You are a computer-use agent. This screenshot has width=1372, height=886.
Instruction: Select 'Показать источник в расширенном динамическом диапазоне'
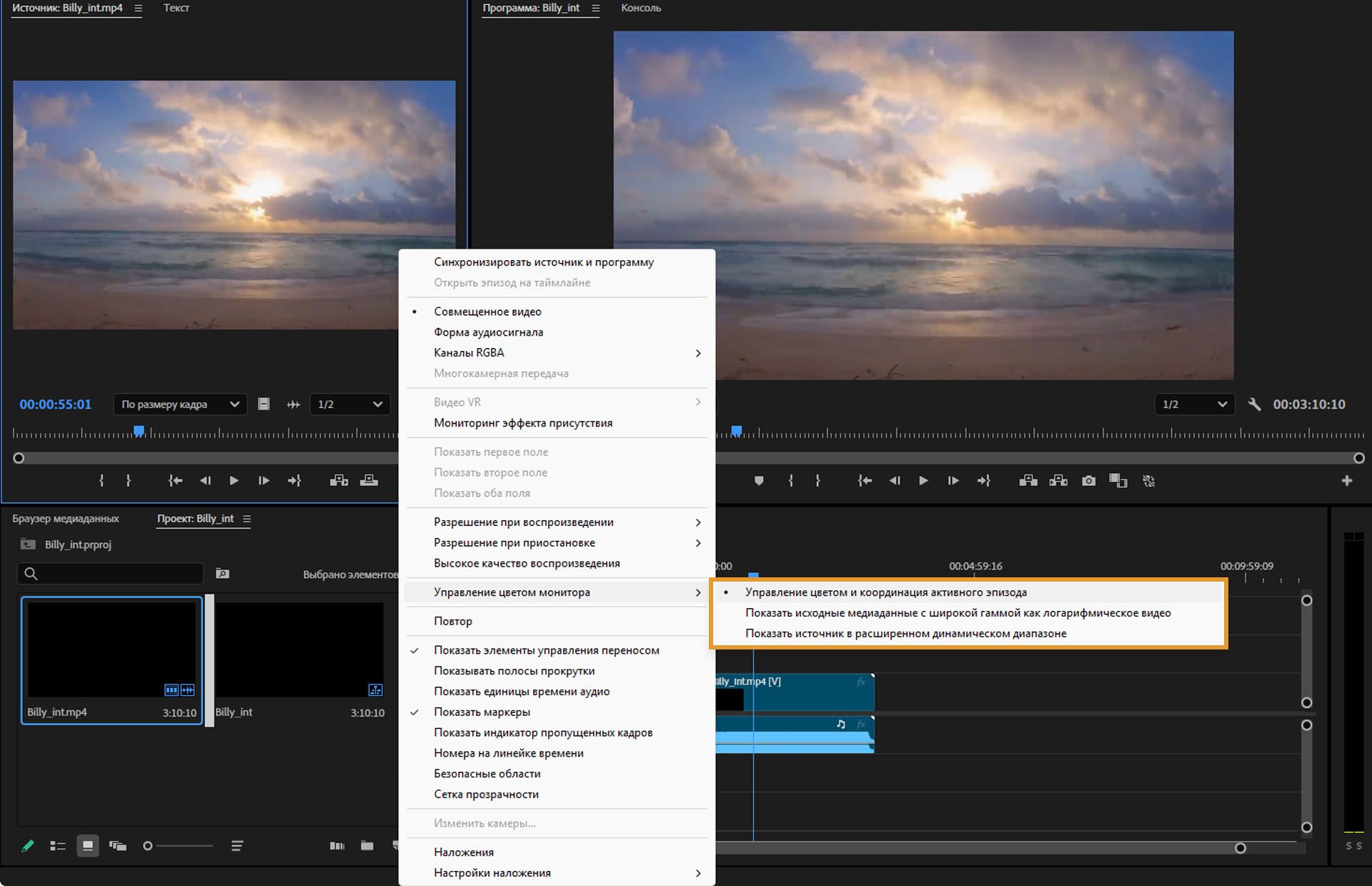(x=905, y=633)
